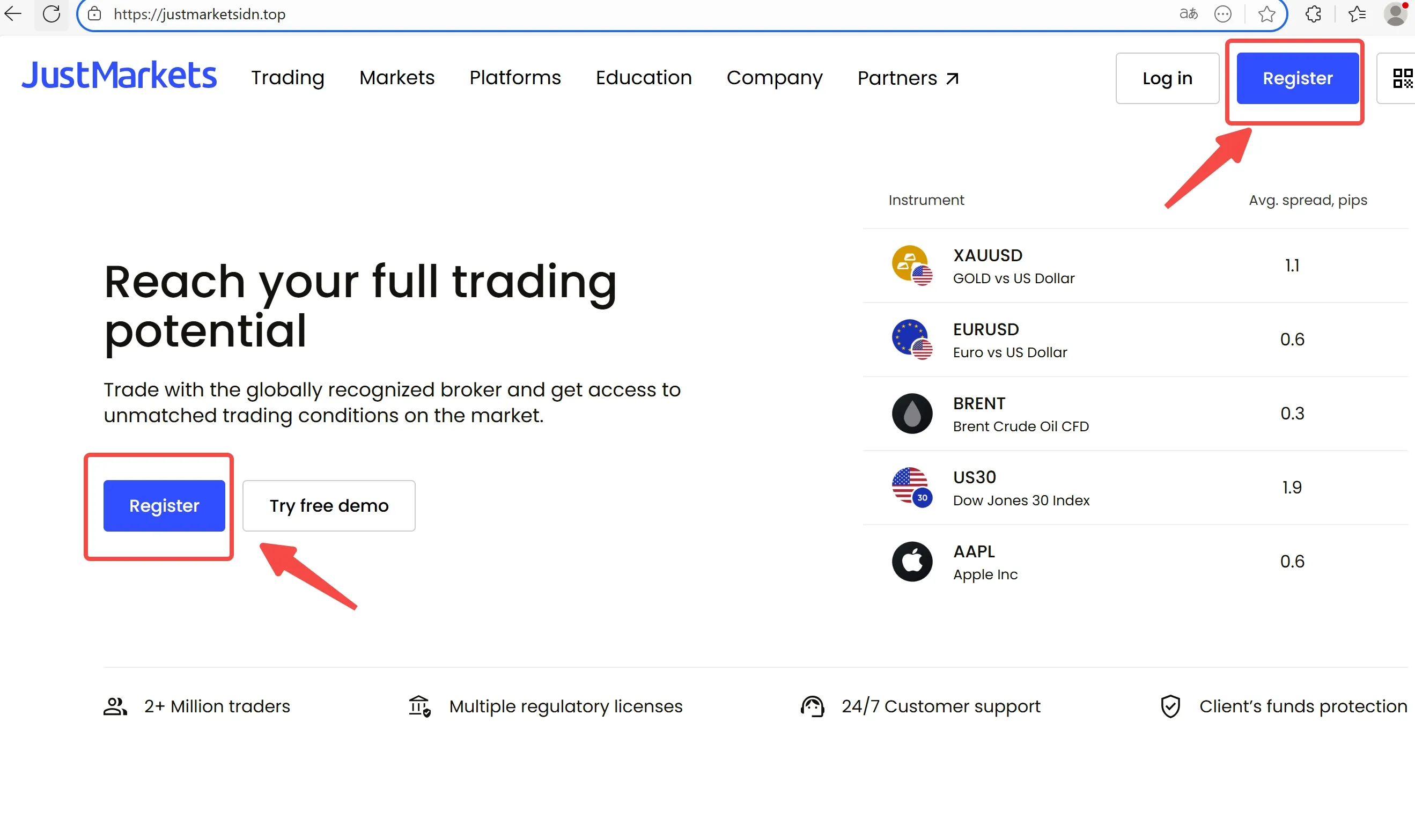
Task: Click the BRENT spread value 0.3
Action: [1292, 413]
